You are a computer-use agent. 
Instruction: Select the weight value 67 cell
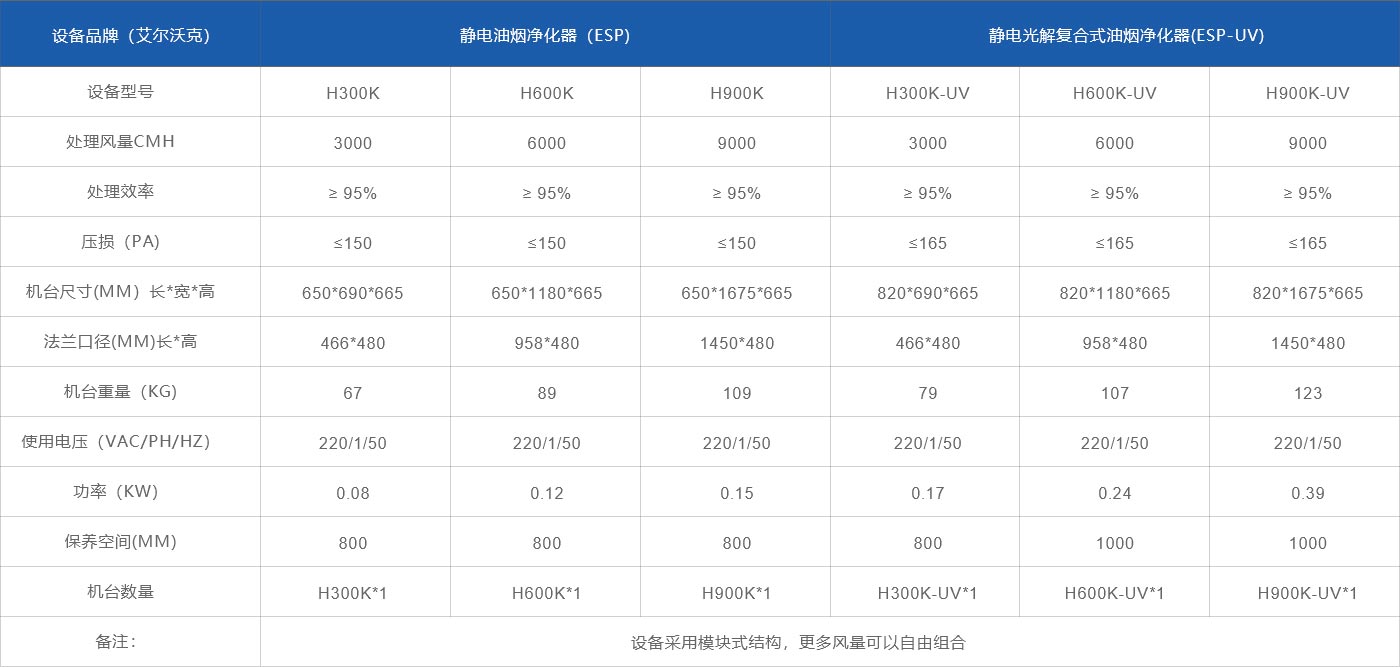point(352,393)
